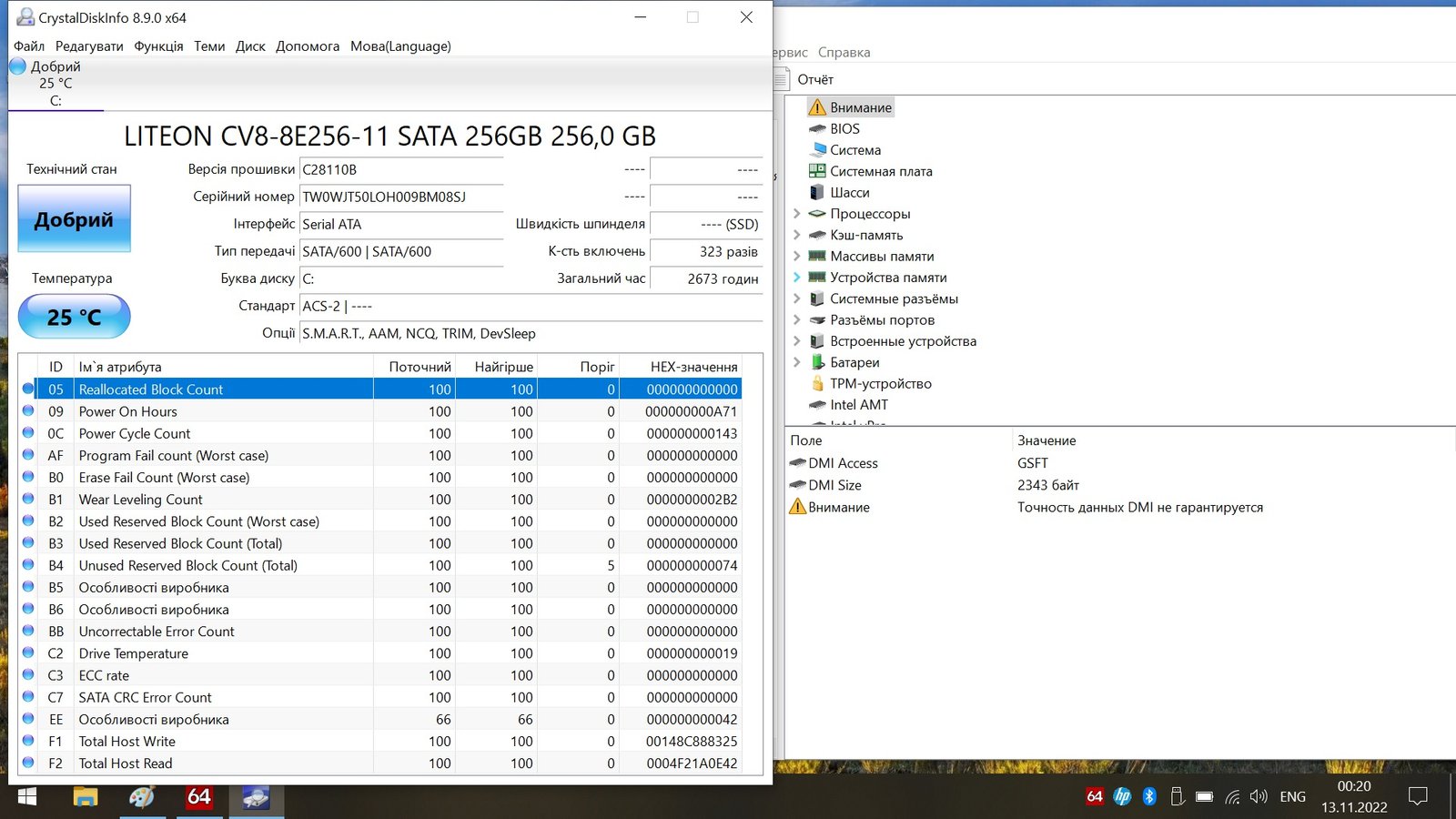Open the Файл menu
Viewport: 1456px width, 819px height.
29,46
